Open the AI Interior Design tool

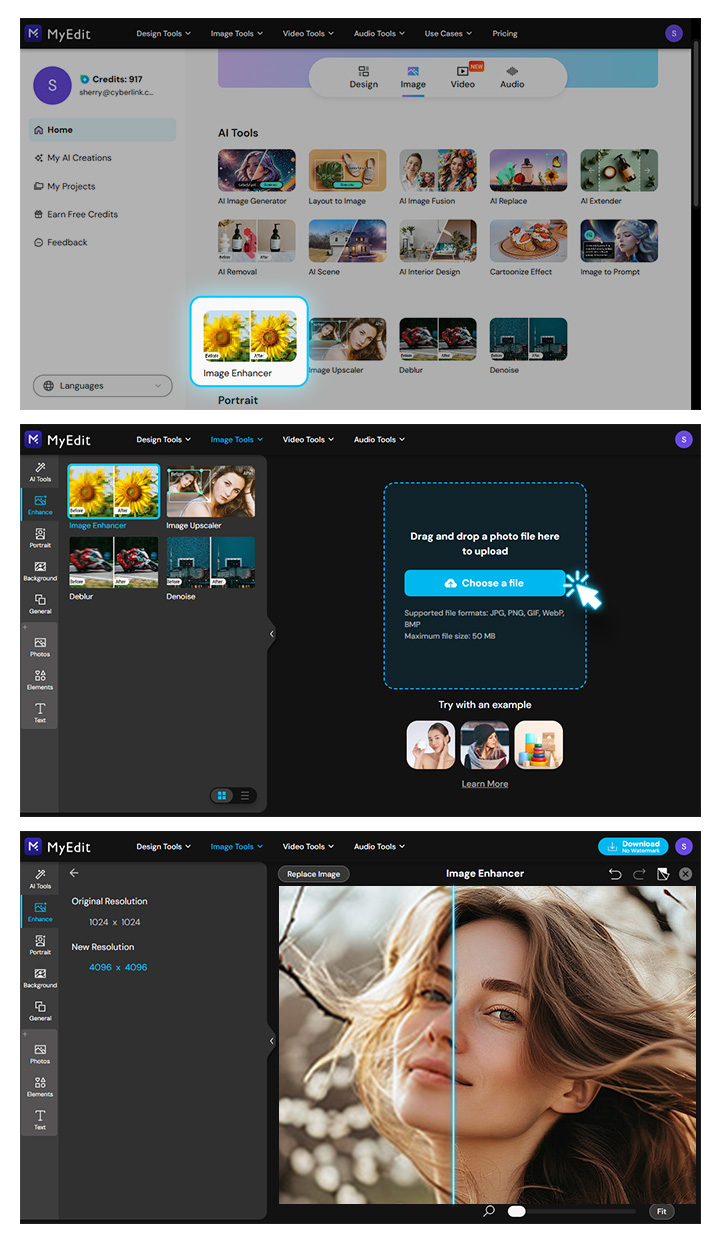pos(438,247)
